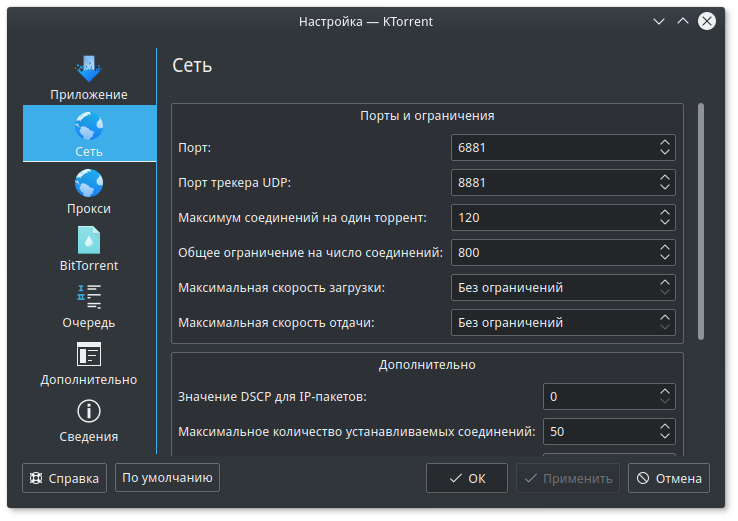Open the Приложение settings page icon

click(89, 69)
